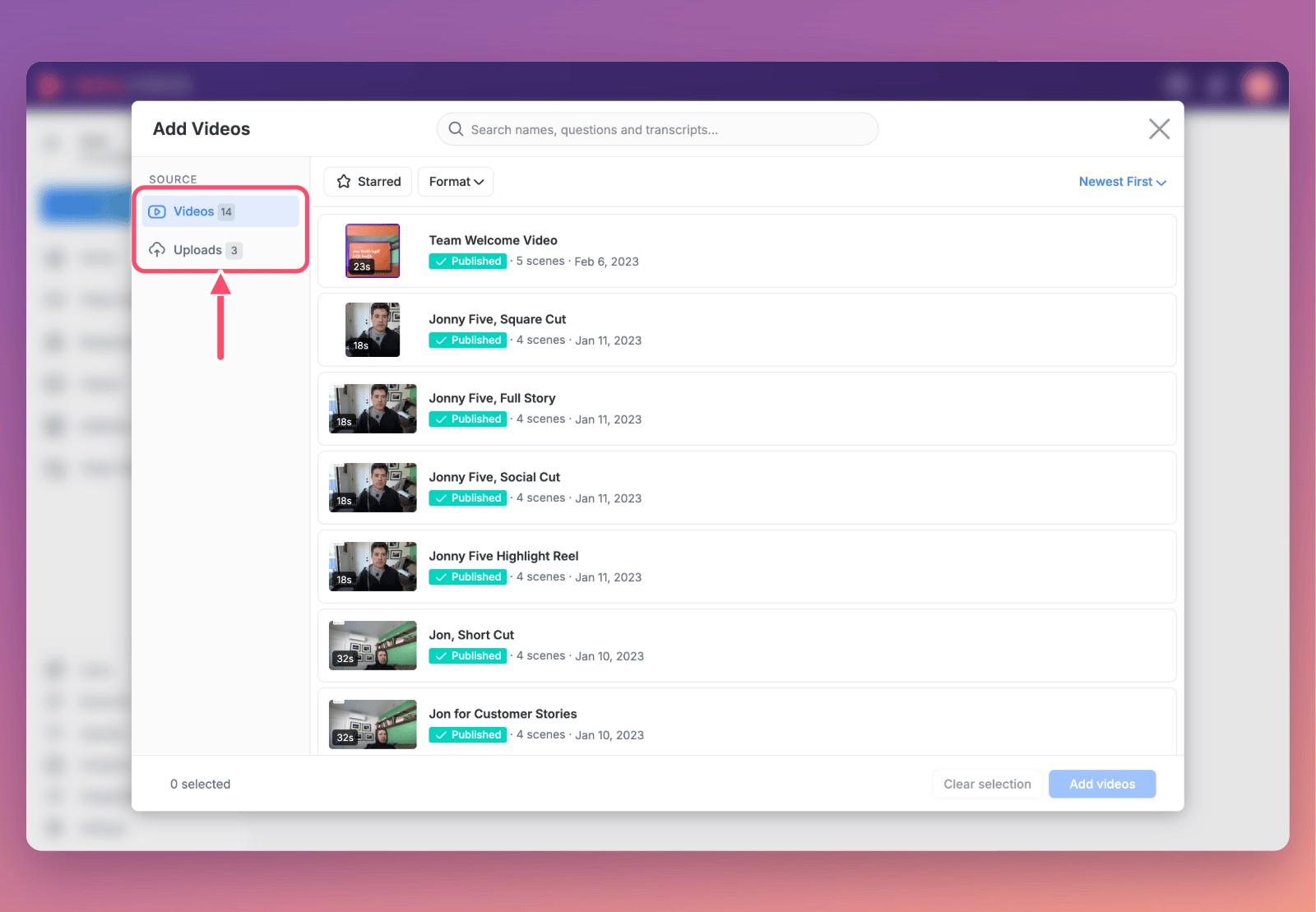Viewport: 1316px width, 912px height.
Task: Select the Team Welcome Video thumbnail
Action: point(373,251)
